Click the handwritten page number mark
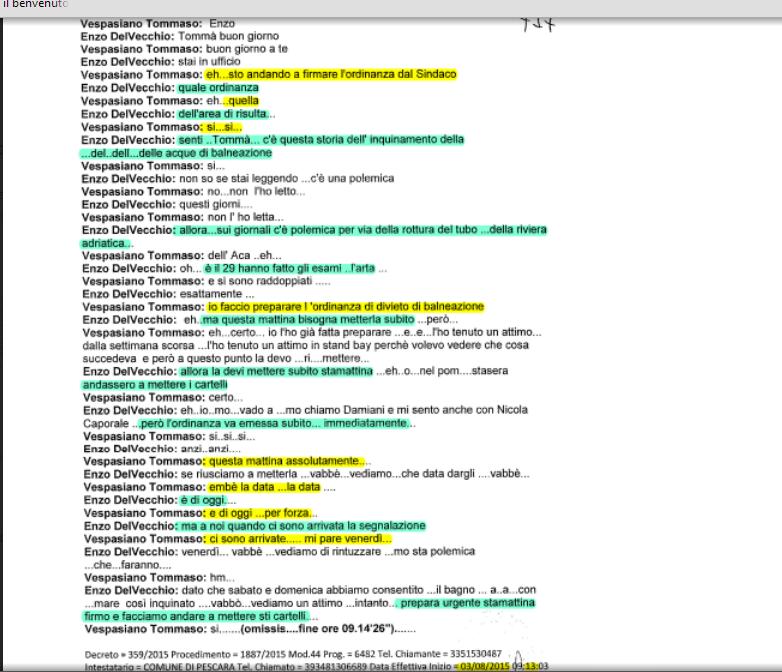This screenshot has height=672, width=782. coord(538,22)
